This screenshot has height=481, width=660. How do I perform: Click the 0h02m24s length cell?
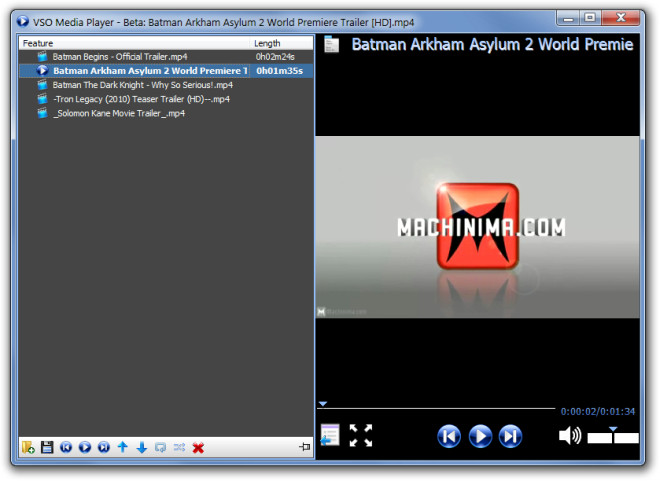[x=275, y=57]
